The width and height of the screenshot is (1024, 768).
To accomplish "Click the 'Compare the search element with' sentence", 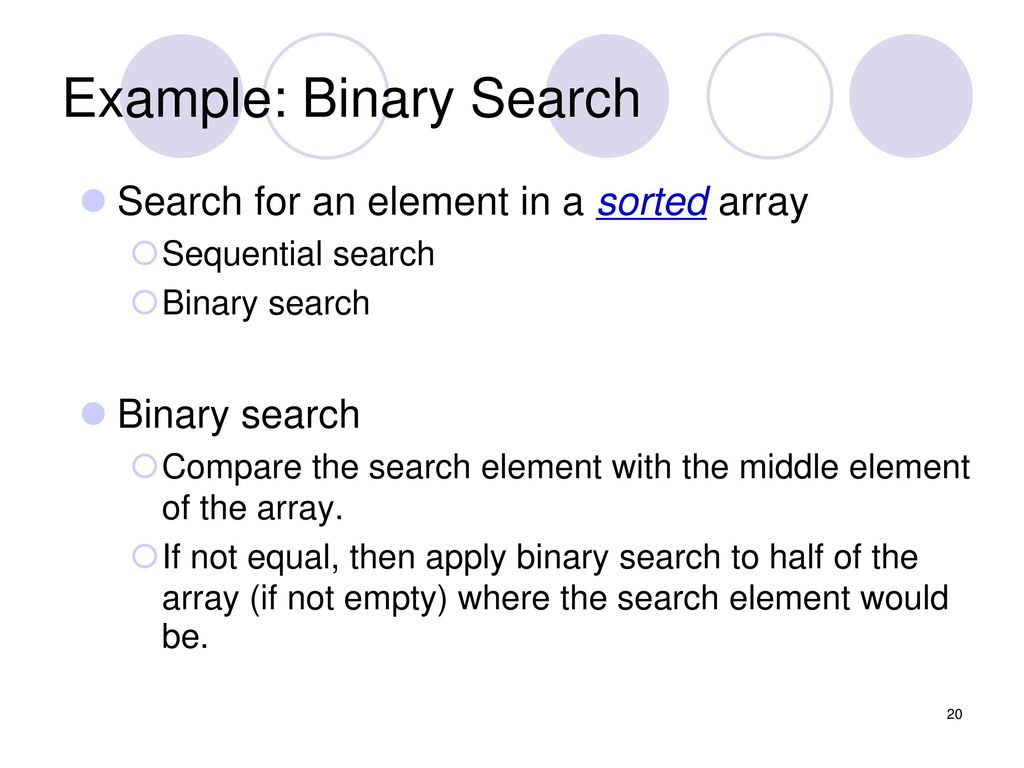I will click(566, 487).
